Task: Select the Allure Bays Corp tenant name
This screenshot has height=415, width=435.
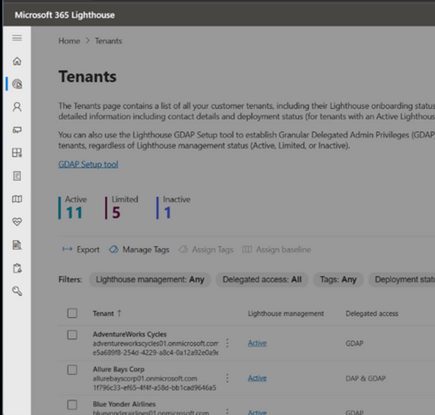Action: coord(118,369)
